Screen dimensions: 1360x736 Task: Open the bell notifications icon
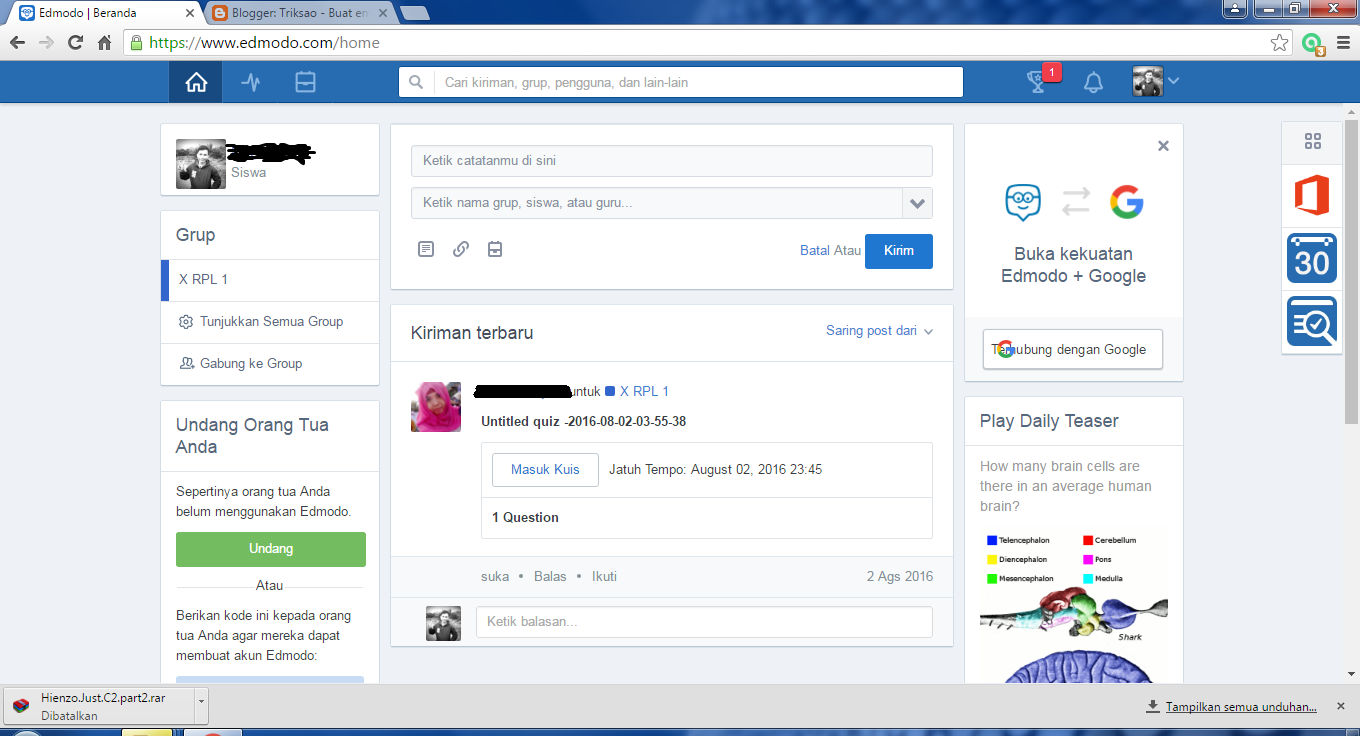[x=1094, y=83]
